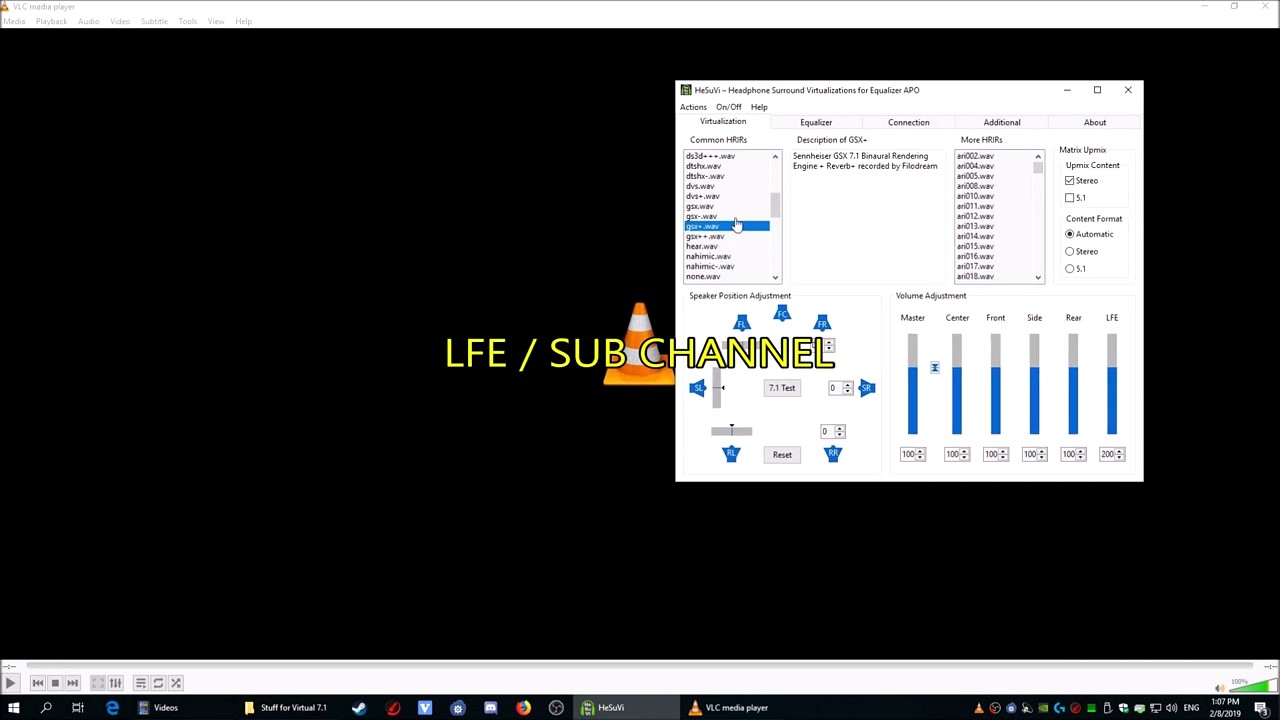Click the FL front-left speaker icon
Image resolution: width=1280 pixels, height=720 pixels.
point(742,322)
